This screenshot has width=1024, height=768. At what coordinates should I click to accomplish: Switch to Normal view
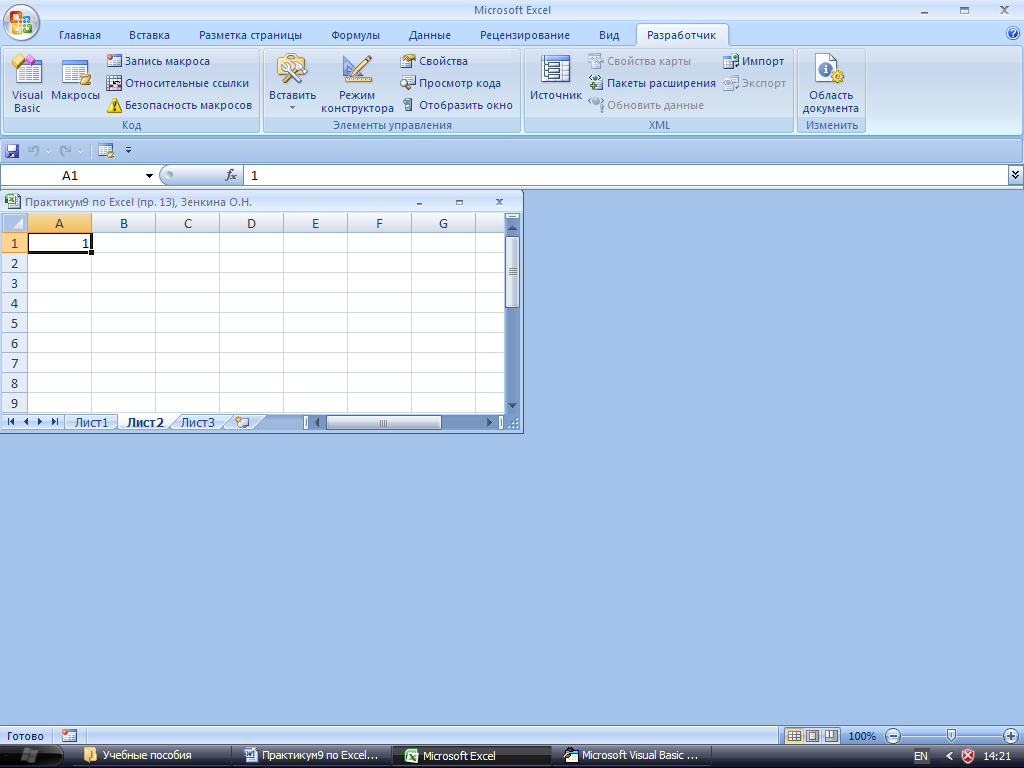pyautogui.click(x=793, y=736)
